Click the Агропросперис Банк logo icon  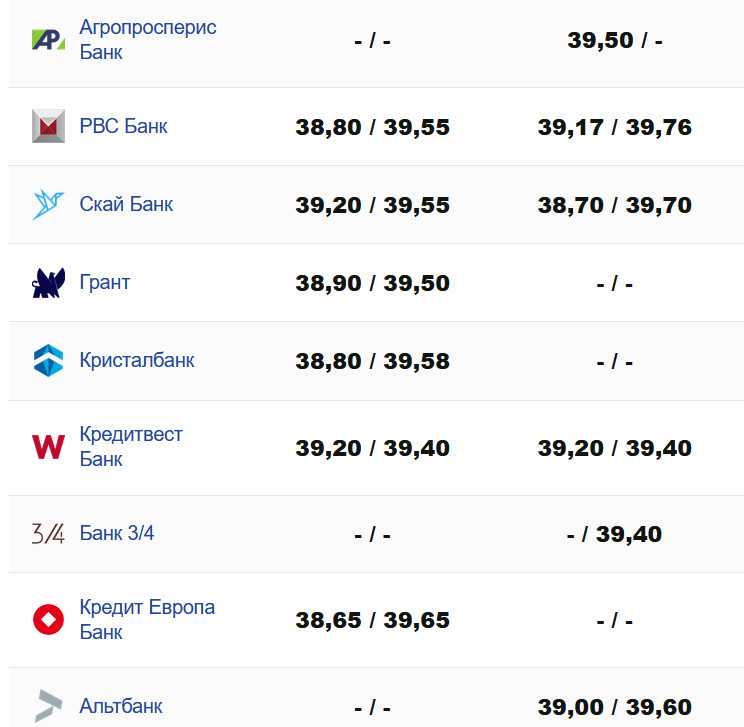point(48,40)
